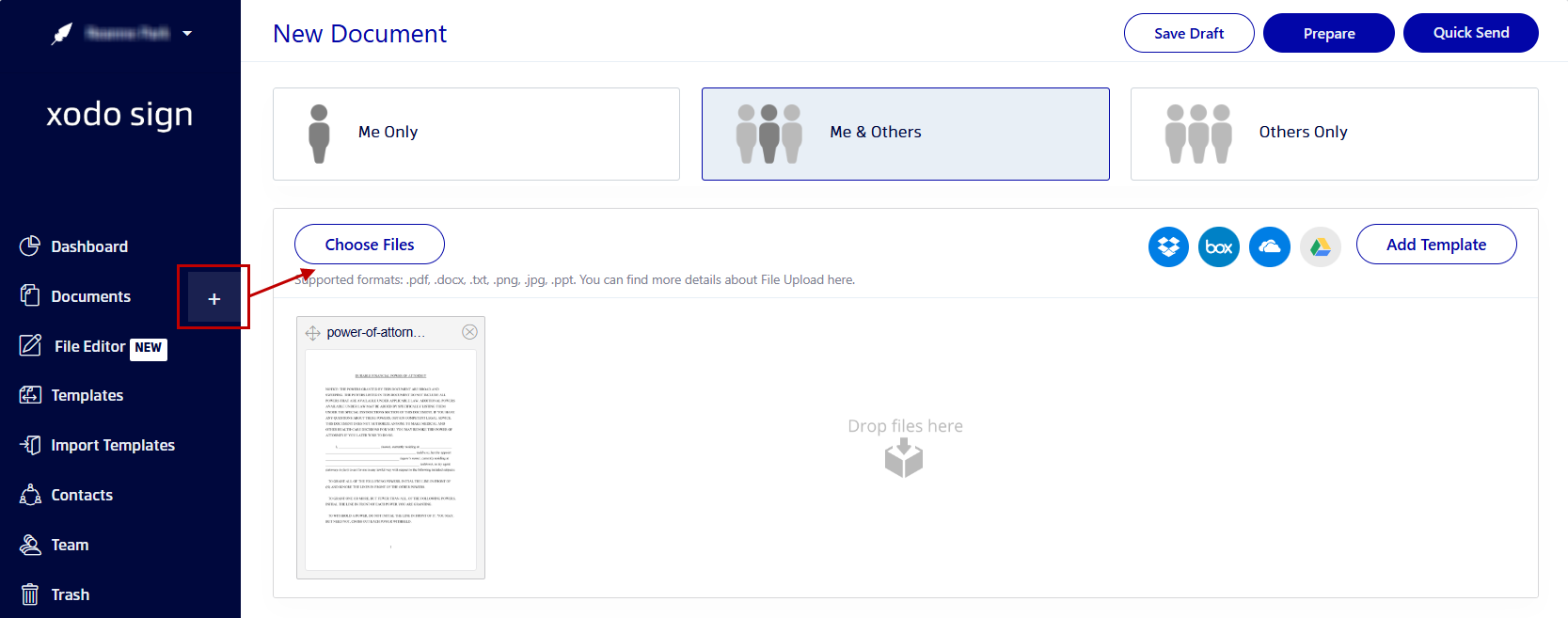The image size is (1568, 618).
Task: Click the xodo sign logo text
Action: pyautogui.click(x=119, y=115)
